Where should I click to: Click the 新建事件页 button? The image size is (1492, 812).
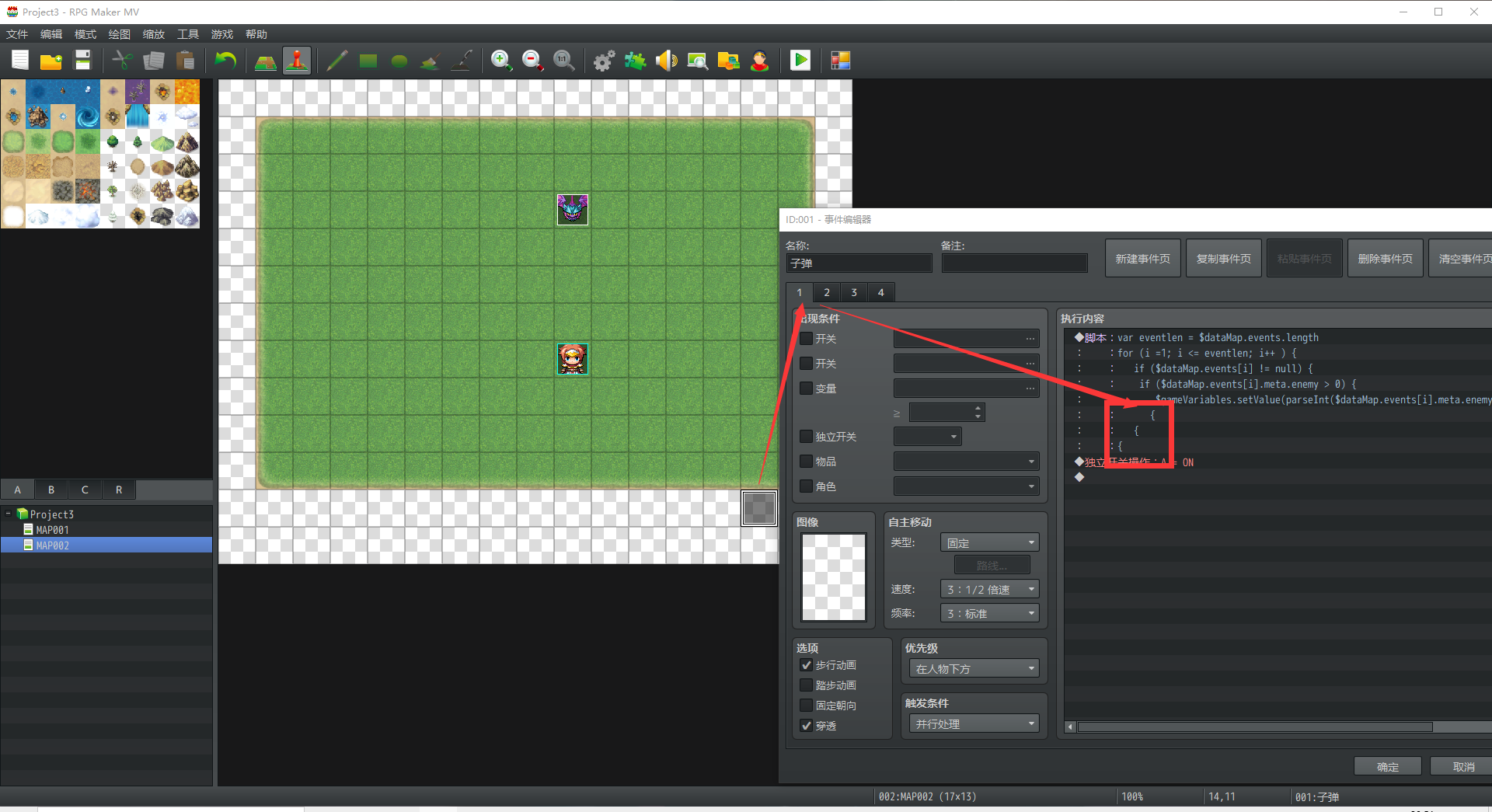(x=1143, y=258)
